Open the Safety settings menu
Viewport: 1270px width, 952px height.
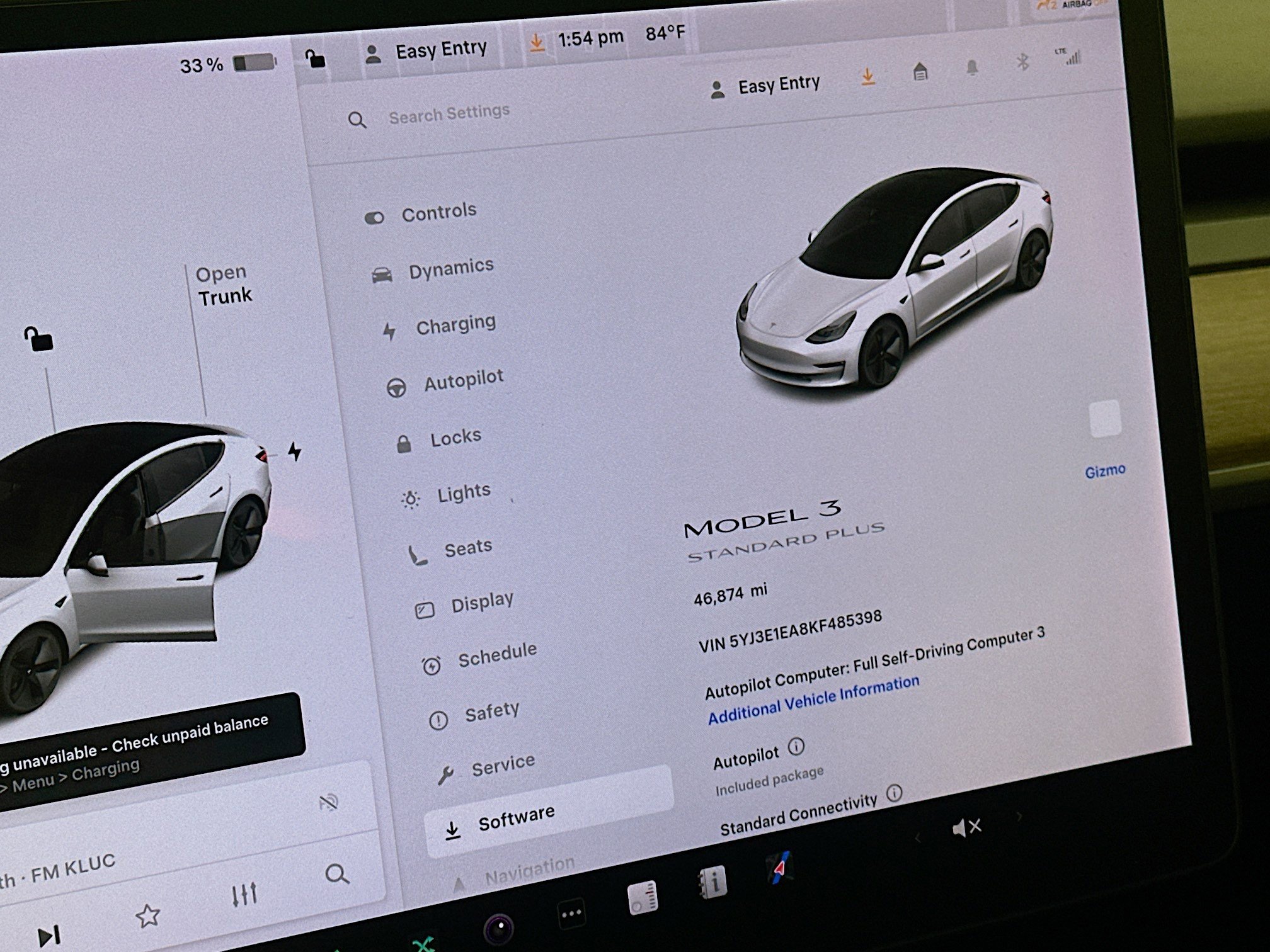[x=474, y=714]
